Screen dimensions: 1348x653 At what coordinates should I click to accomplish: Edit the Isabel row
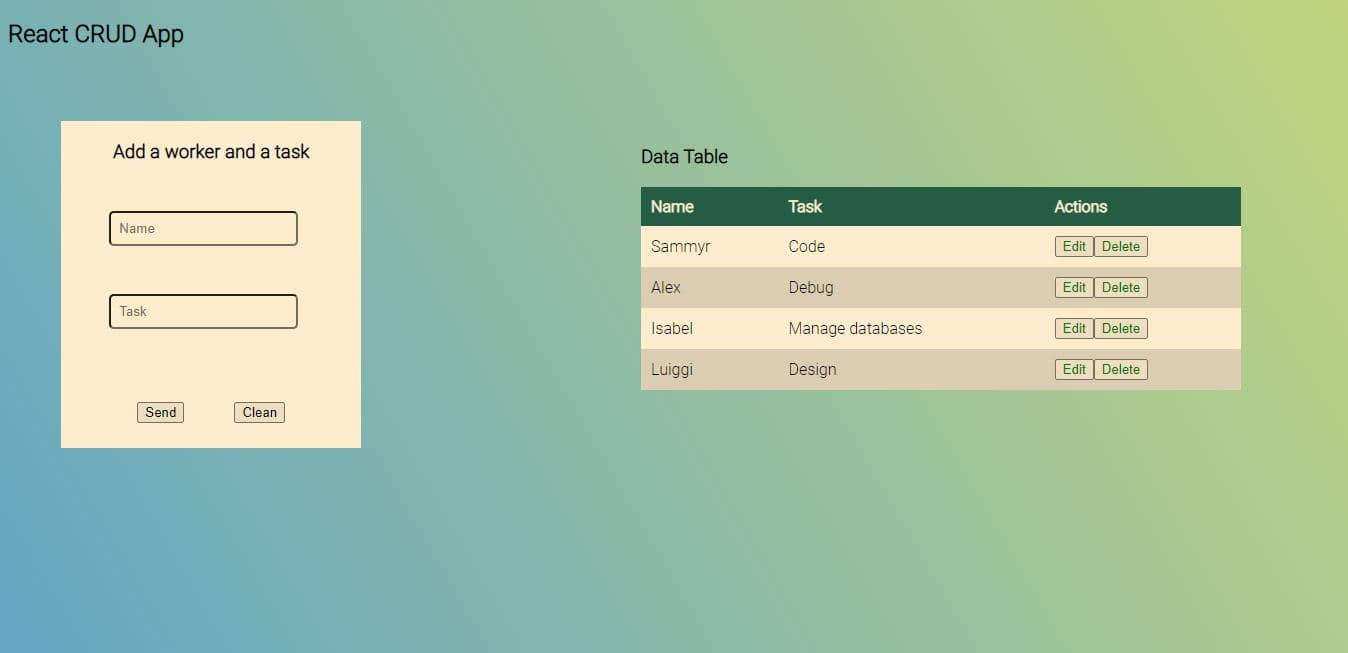click(x=1074, y=329)
